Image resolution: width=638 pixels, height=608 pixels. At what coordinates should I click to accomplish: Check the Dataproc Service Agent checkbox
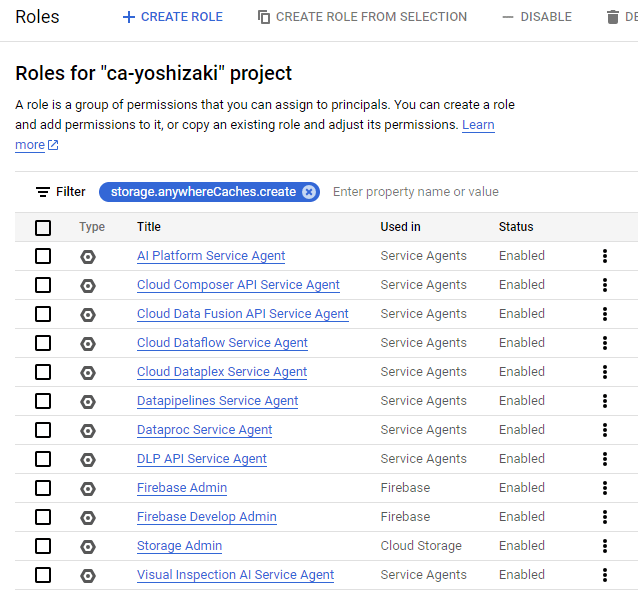coord(43,430)
